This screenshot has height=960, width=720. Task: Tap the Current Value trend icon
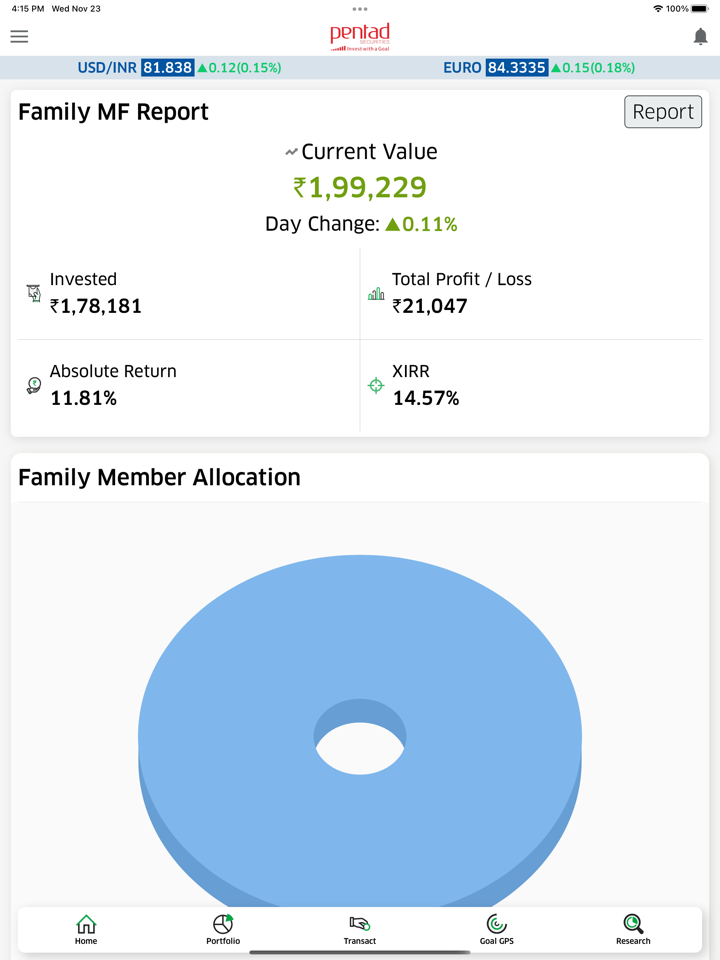click(x=291, y=152)
